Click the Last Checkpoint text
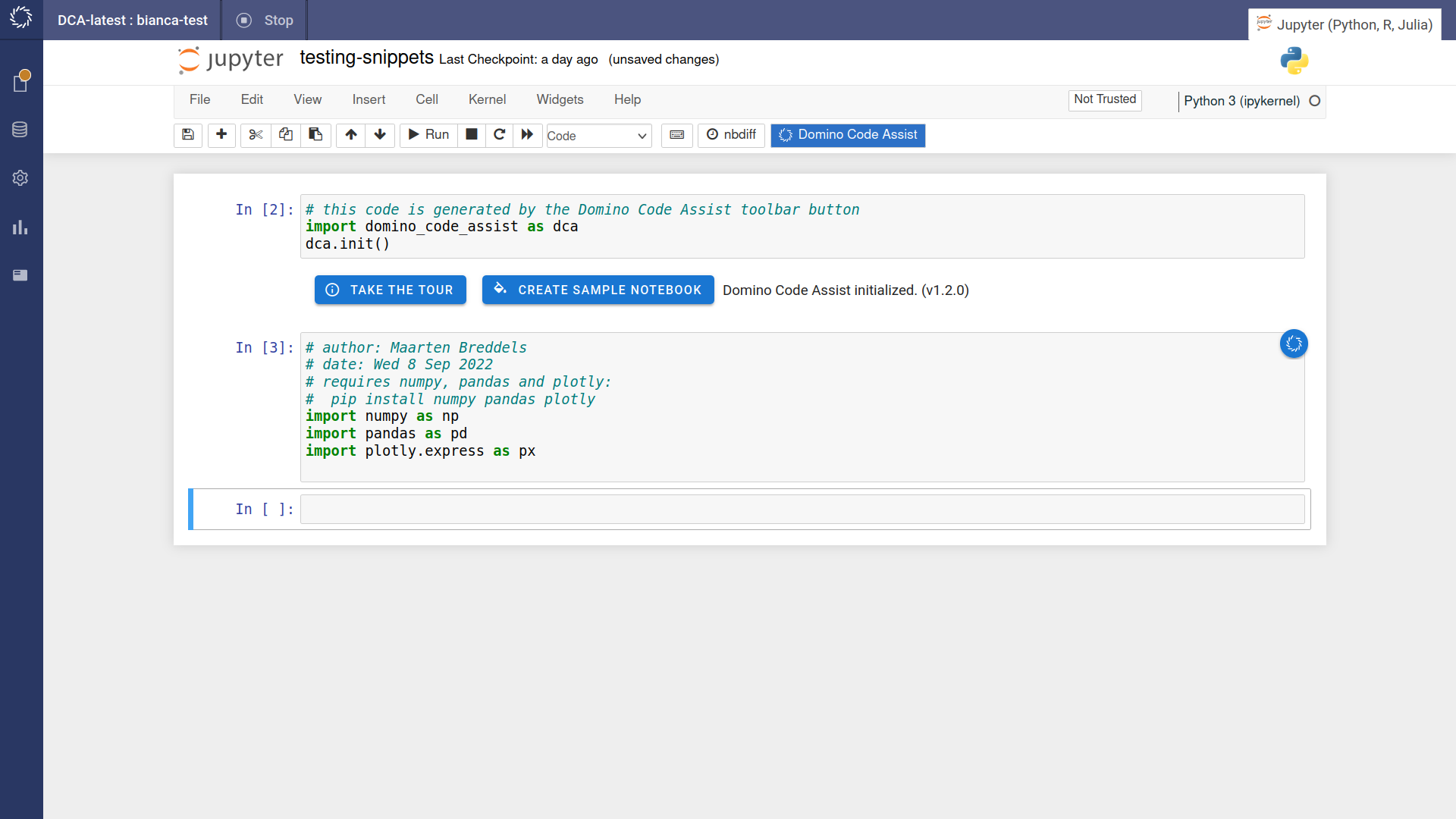Viewport: 1456px width, 819px height. click(519, 59)
